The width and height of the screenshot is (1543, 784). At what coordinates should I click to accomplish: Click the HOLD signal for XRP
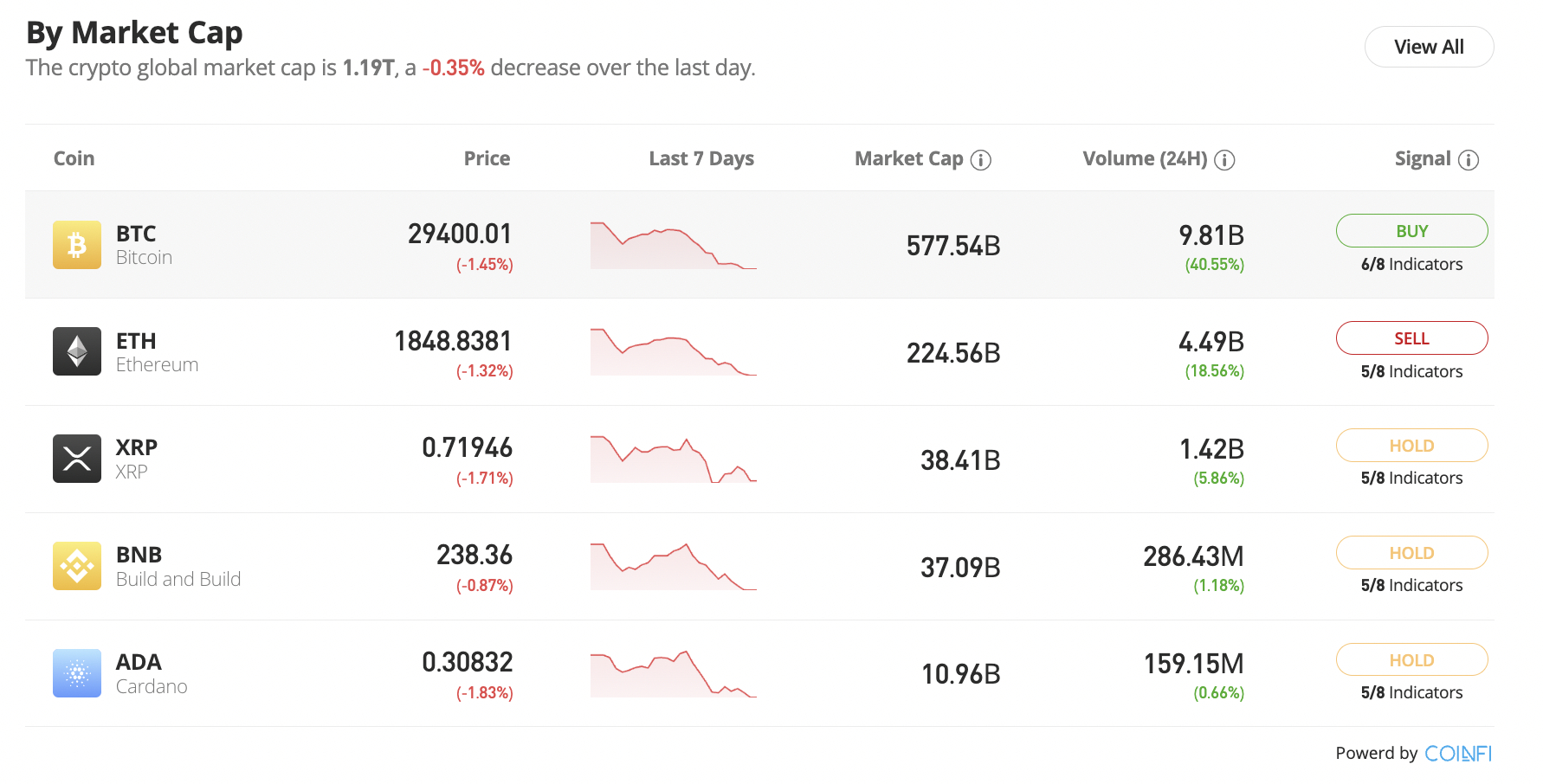coord(1411,446)
